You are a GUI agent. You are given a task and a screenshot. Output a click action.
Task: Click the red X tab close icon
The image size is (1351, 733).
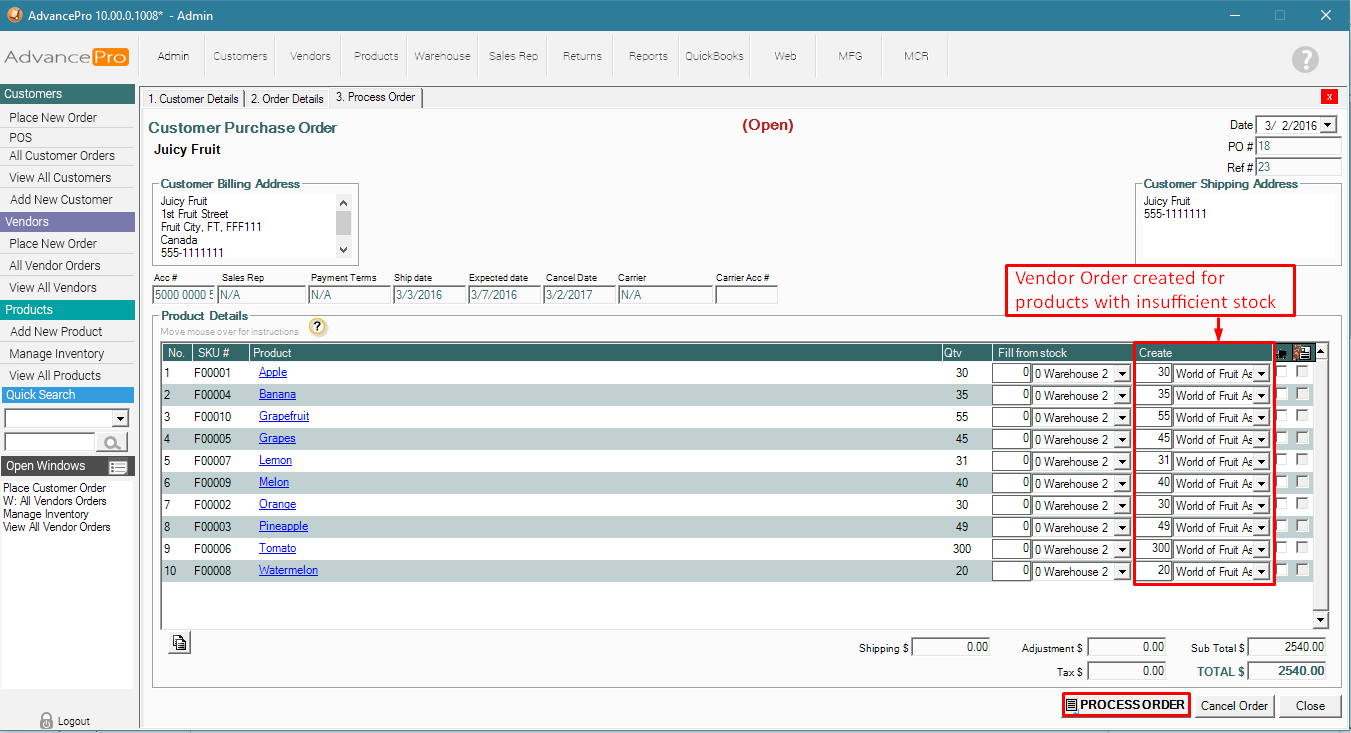[x=1329, y=97]
